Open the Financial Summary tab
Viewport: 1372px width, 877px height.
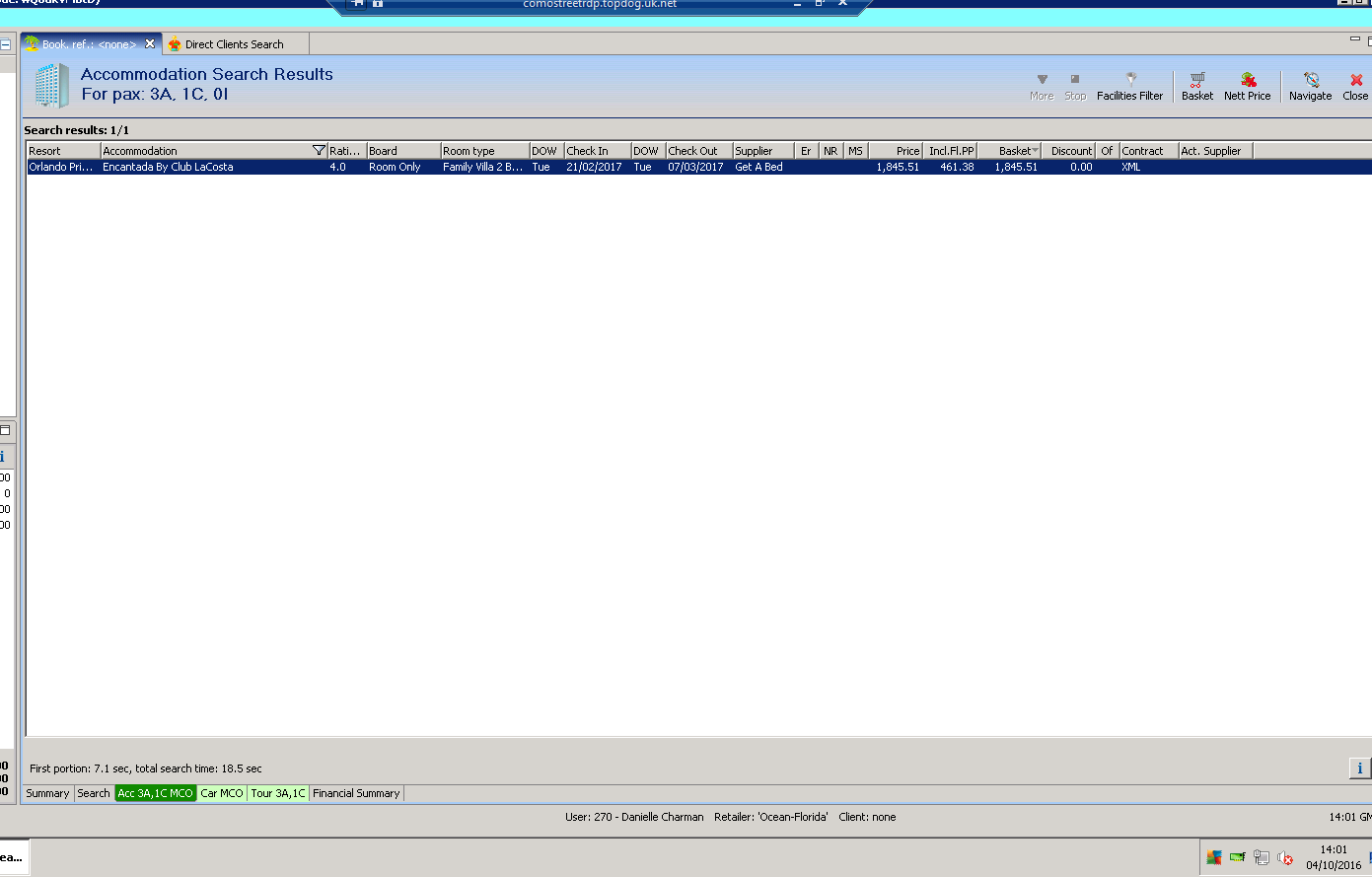356,793
